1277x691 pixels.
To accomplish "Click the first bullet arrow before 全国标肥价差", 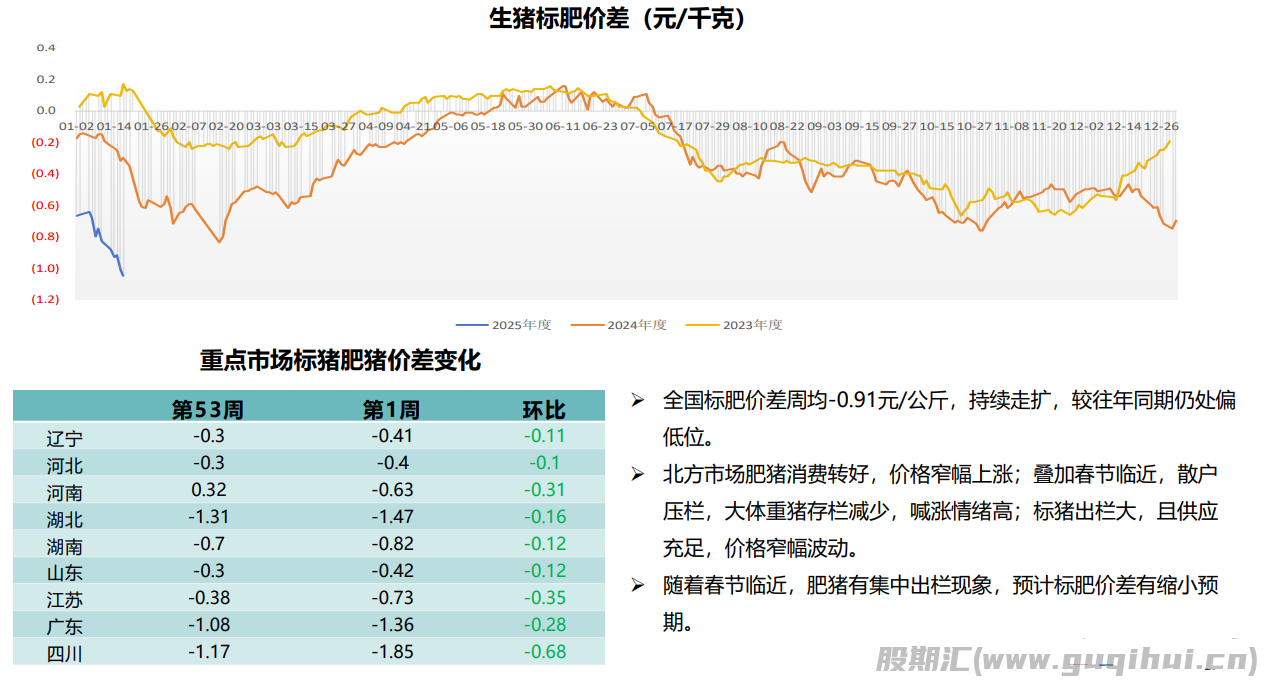I will (636, 401).
